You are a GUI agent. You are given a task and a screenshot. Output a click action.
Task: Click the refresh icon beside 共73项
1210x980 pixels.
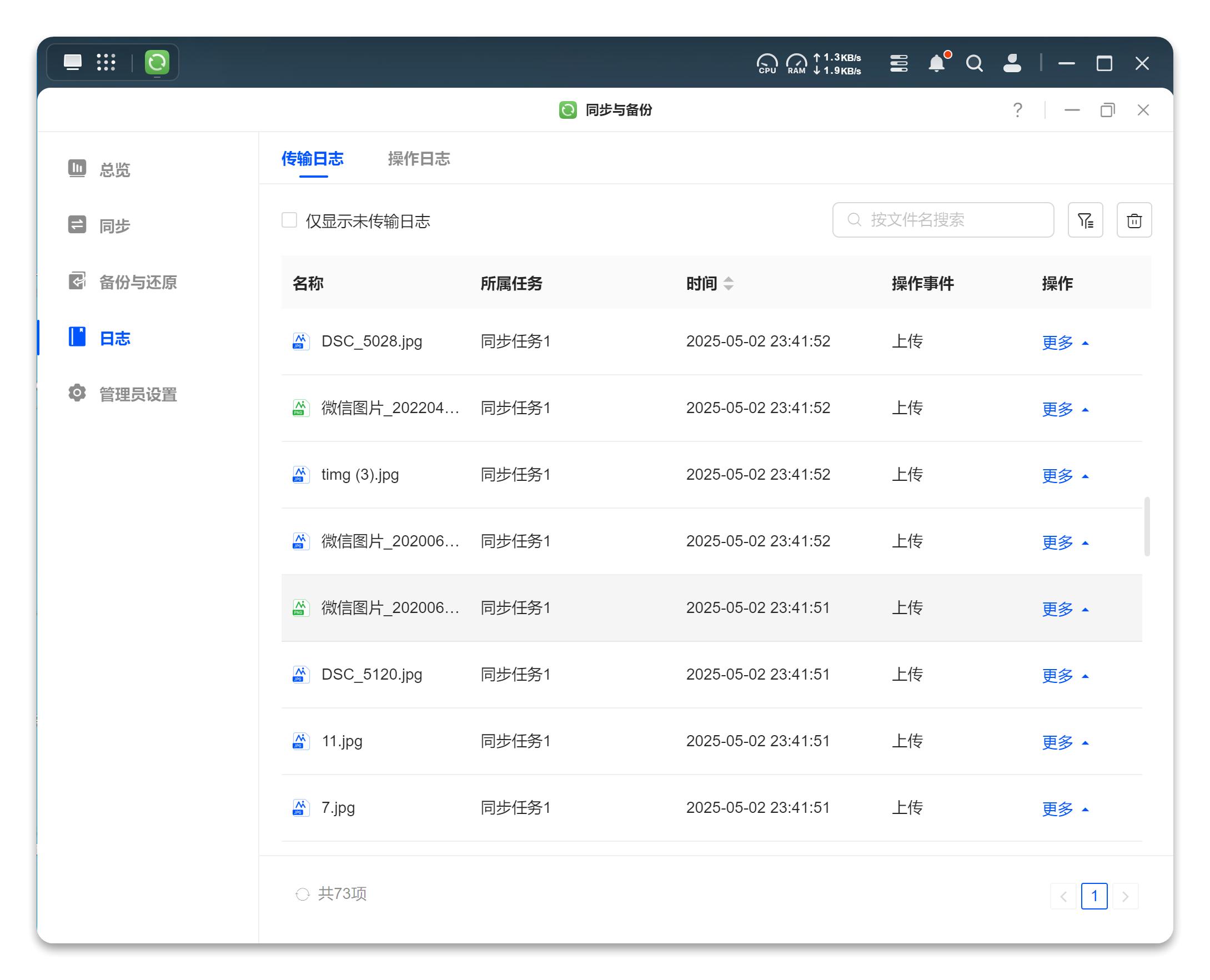pyautogui.click(x=303, y=894)
